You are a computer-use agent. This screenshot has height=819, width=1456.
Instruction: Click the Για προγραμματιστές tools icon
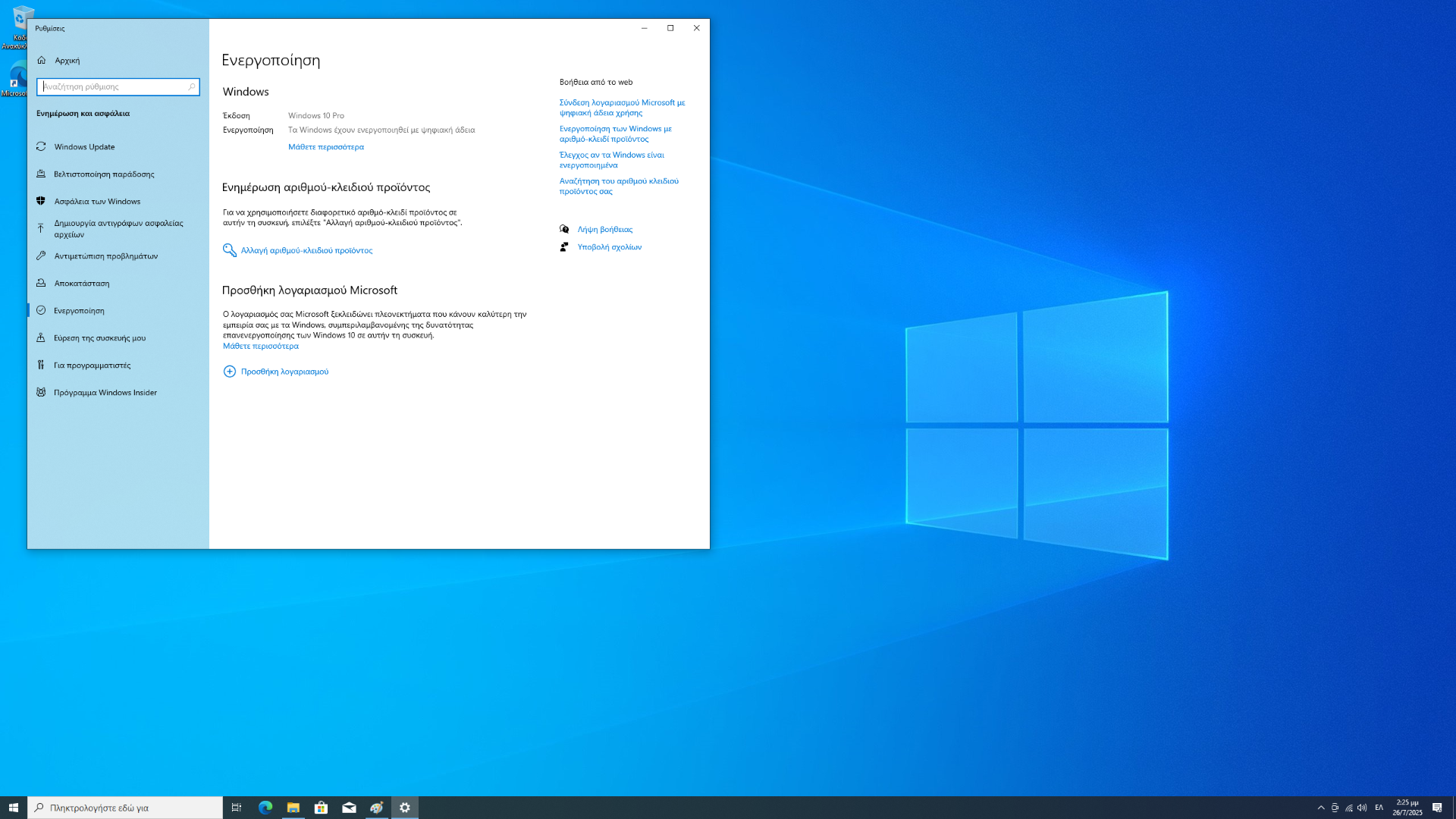pos(41,366)
